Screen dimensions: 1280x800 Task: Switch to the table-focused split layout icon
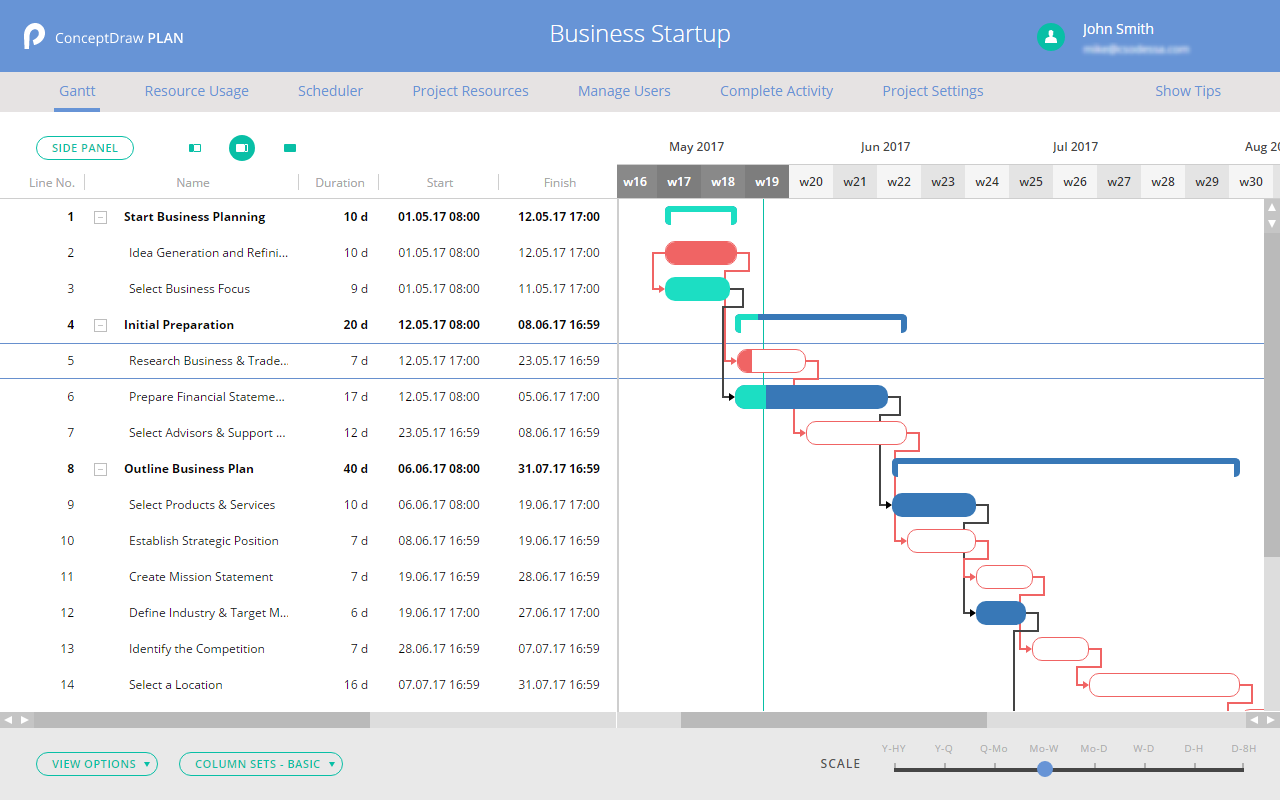pos(195,148)
